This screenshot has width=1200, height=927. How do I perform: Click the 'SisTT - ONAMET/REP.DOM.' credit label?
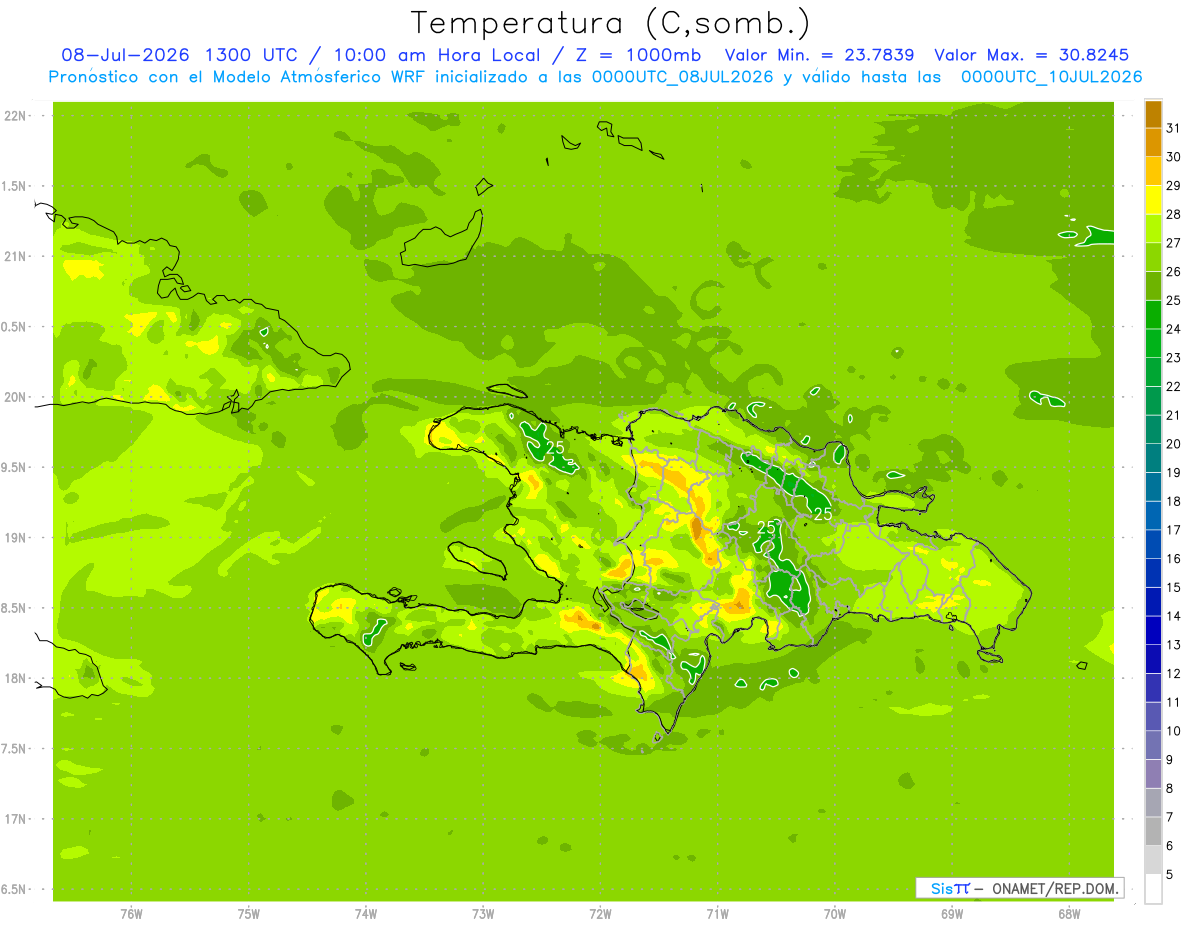(x=1019, y=888)
